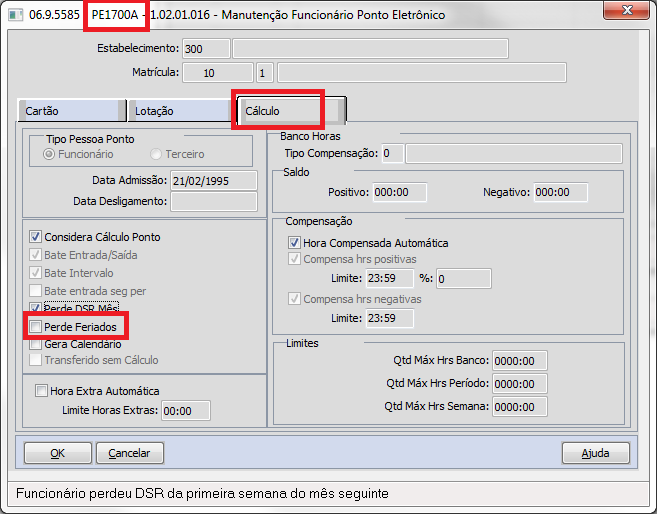Click the Saldo Positivo field
The width and height of the screenshot is (657, 514).
[x=400, y=192]
